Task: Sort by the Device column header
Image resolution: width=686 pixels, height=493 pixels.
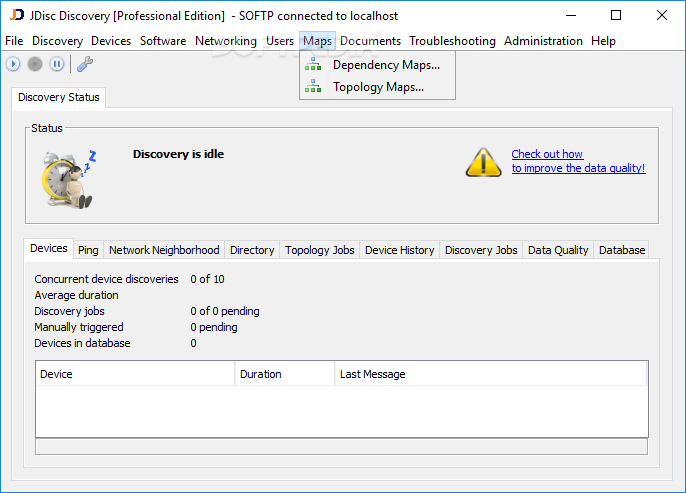Action: point(135,374)
